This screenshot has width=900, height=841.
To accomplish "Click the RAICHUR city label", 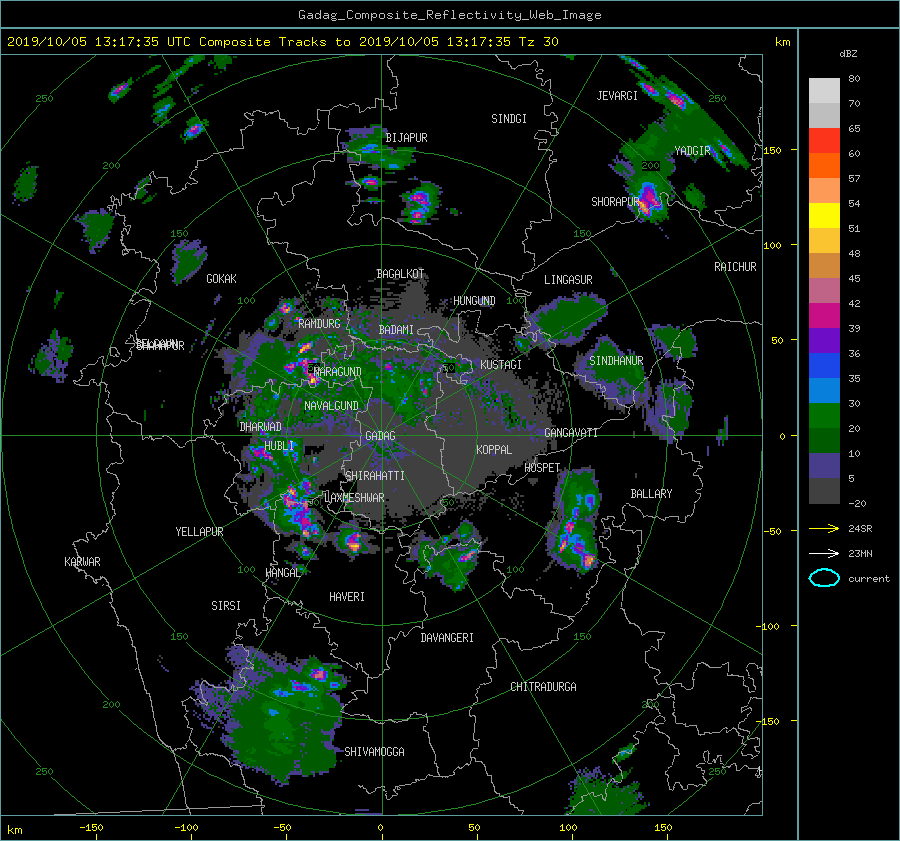I will click(735, 267).
